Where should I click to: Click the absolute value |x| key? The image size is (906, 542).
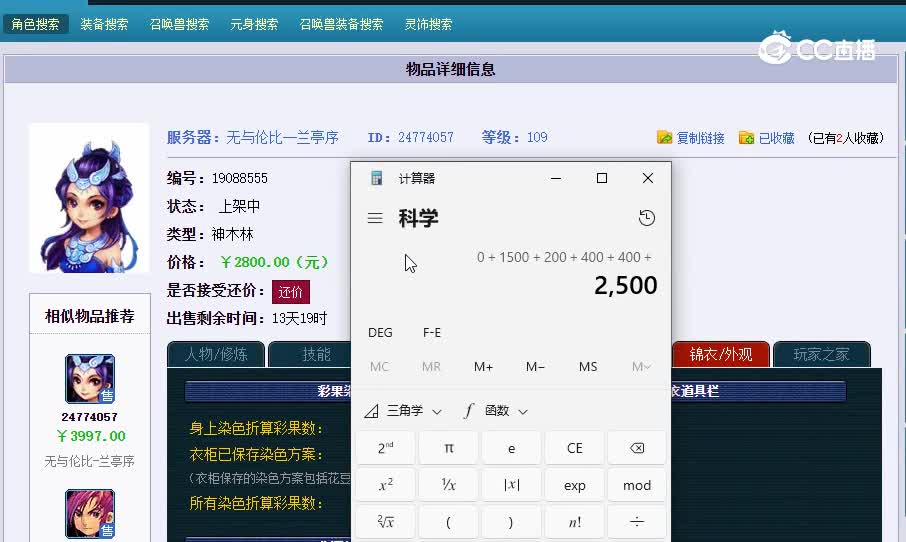pos(511,485)
